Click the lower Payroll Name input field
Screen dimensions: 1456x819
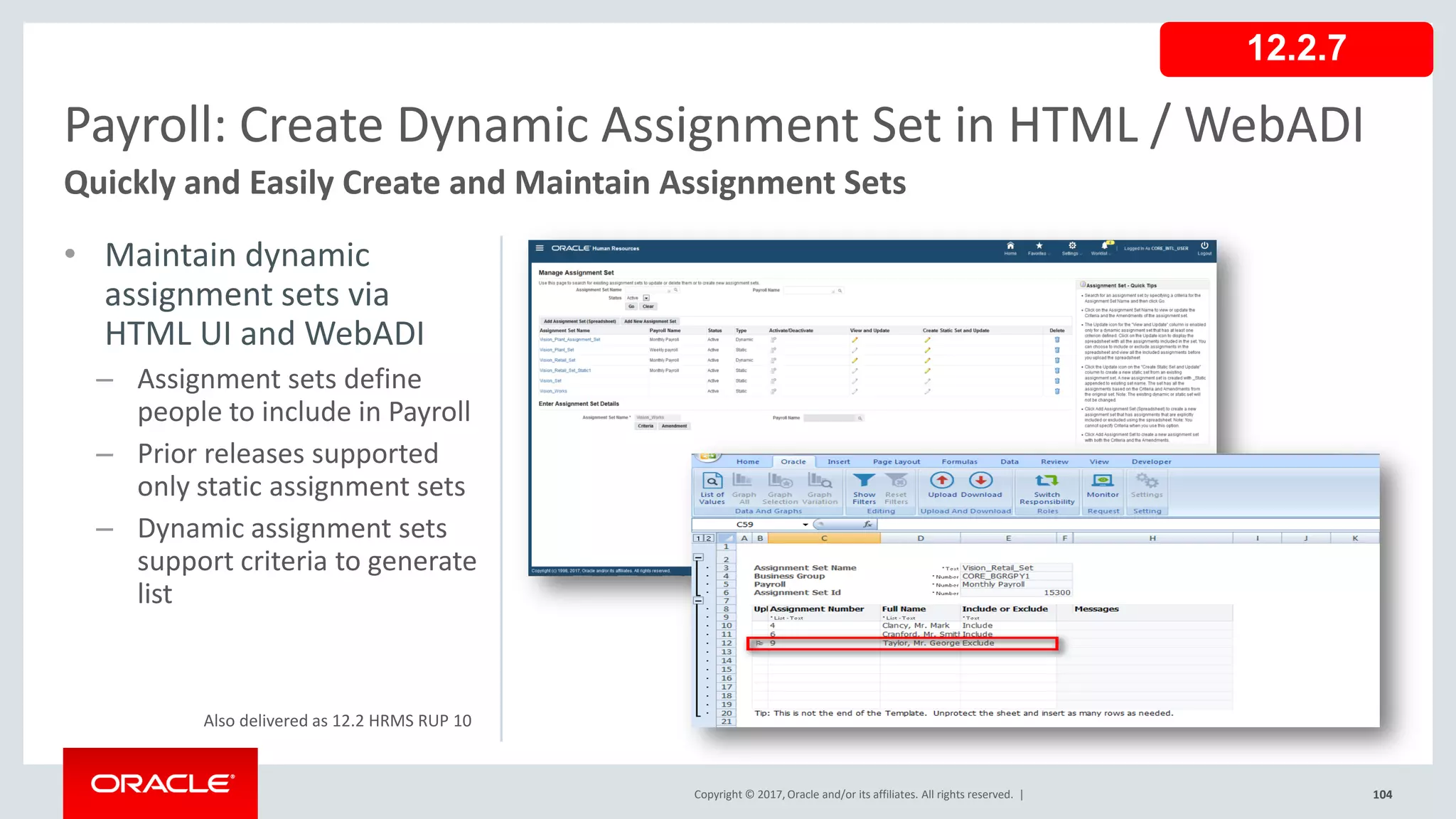pyautogui.click(x=830, y=418)
